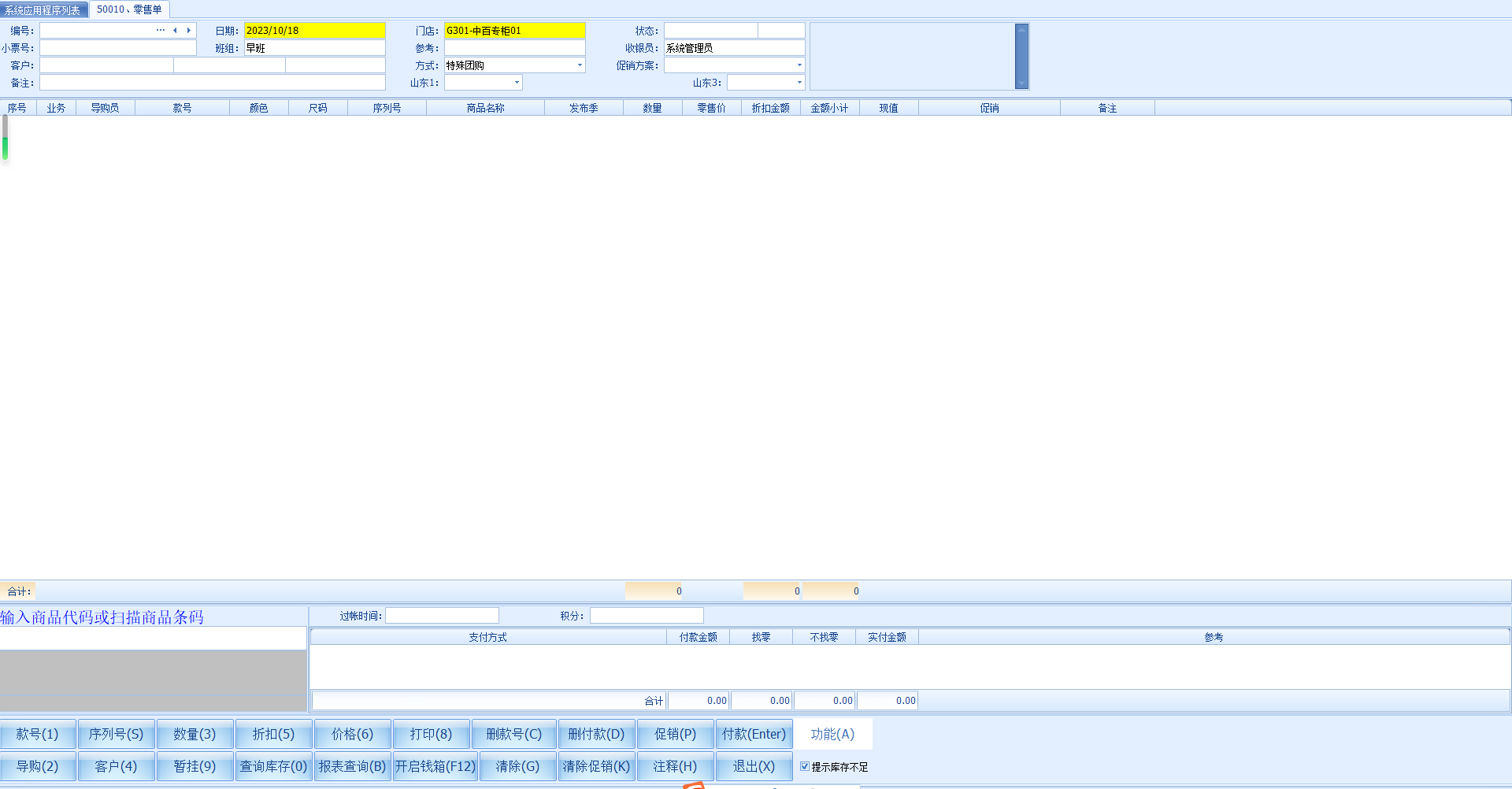
Task: Click the 收银员 field showing 系统管理员
Action: 735,48
